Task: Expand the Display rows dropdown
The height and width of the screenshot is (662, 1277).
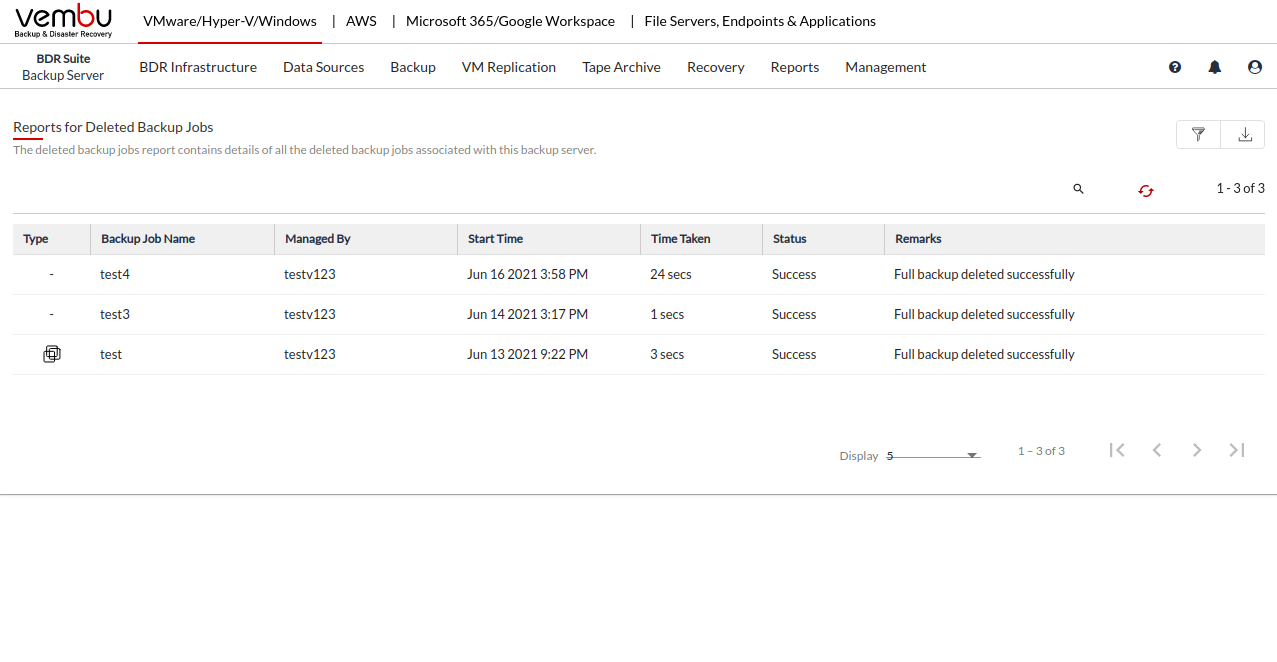Action: [971, 456]
